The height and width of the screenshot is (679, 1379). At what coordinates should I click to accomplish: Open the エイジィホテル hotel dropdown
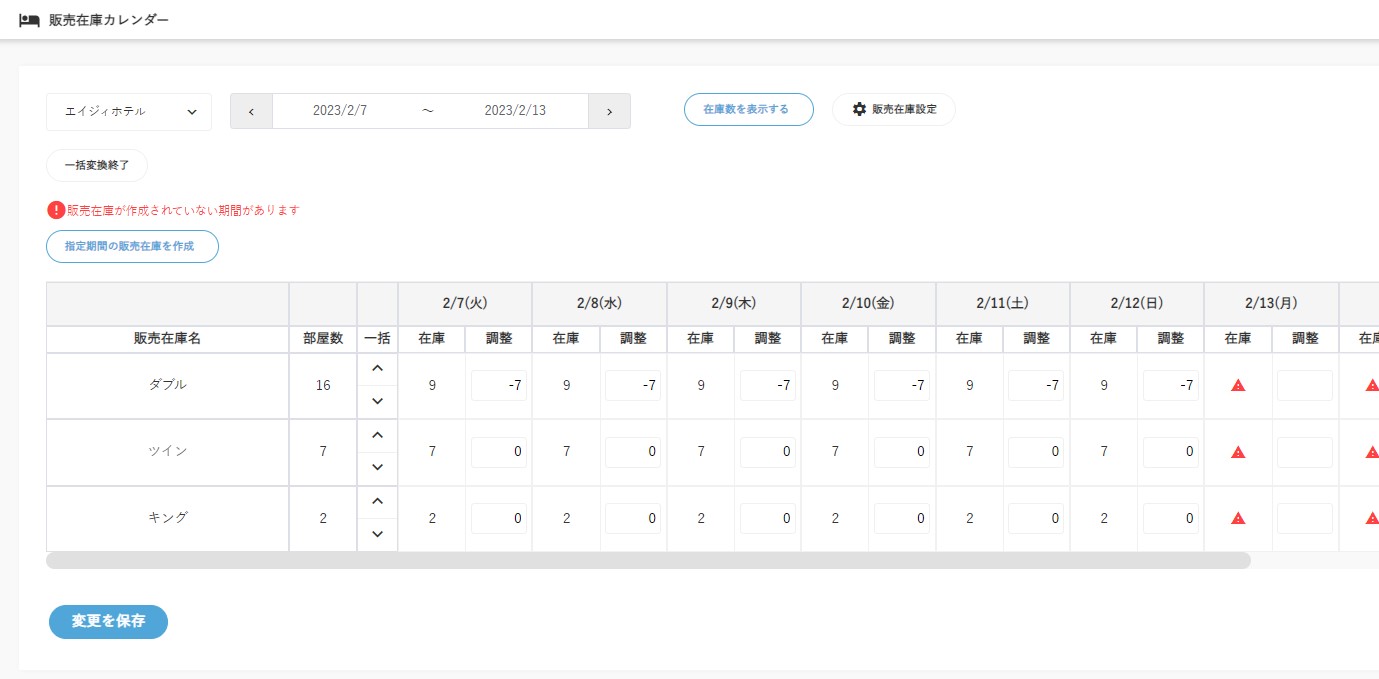coord(129,112)
